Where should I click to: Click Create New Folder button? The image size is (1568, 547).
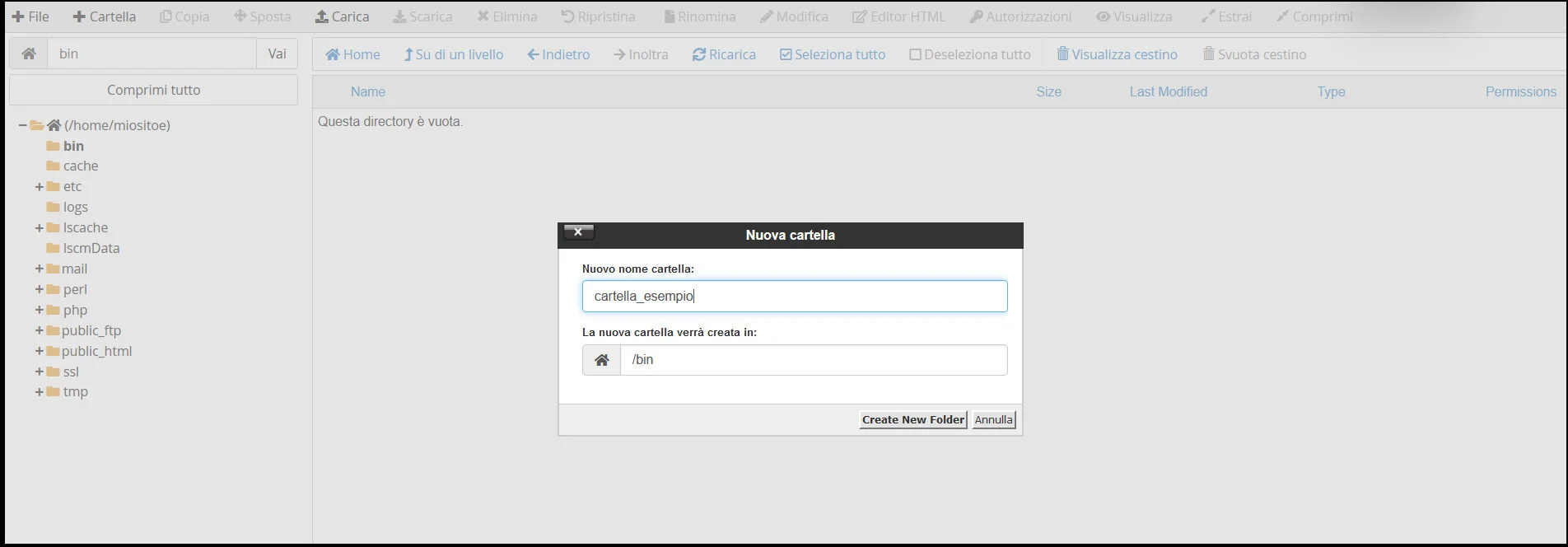(912, 419)
